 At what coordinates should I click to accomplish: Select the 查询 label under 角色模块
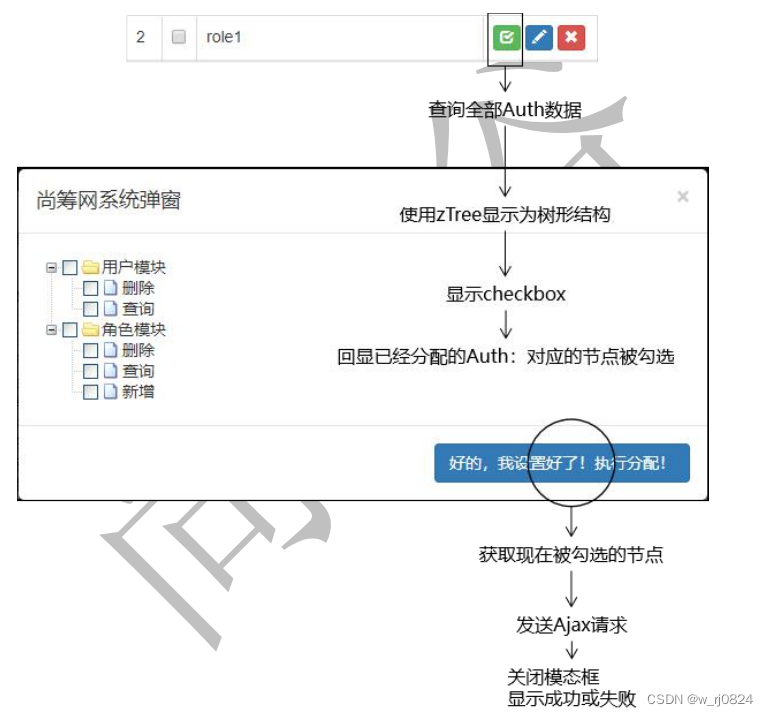[x=138, y=371]
